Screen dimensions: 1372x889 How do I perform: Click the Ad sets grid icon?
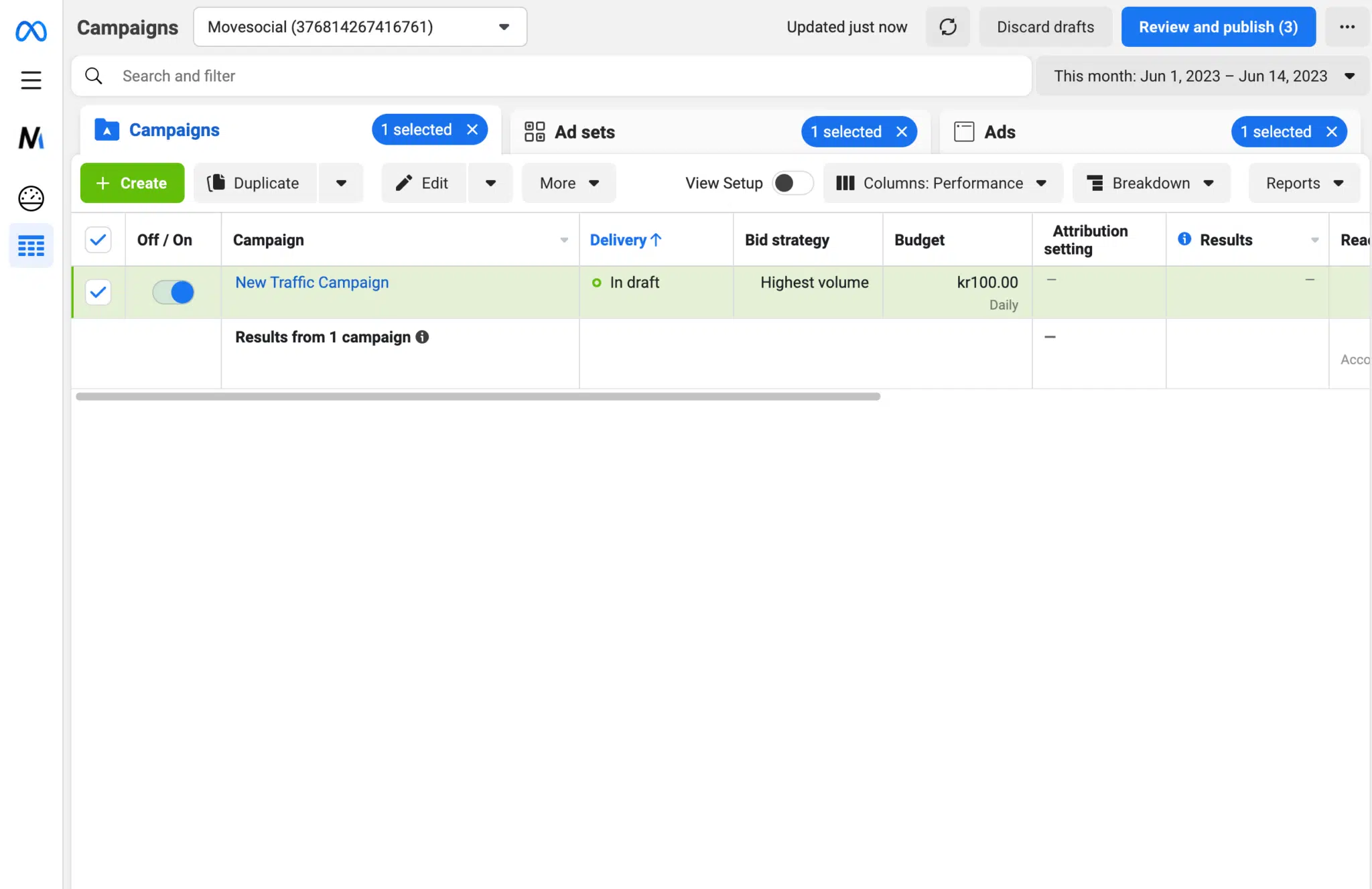tap(535, 132)
